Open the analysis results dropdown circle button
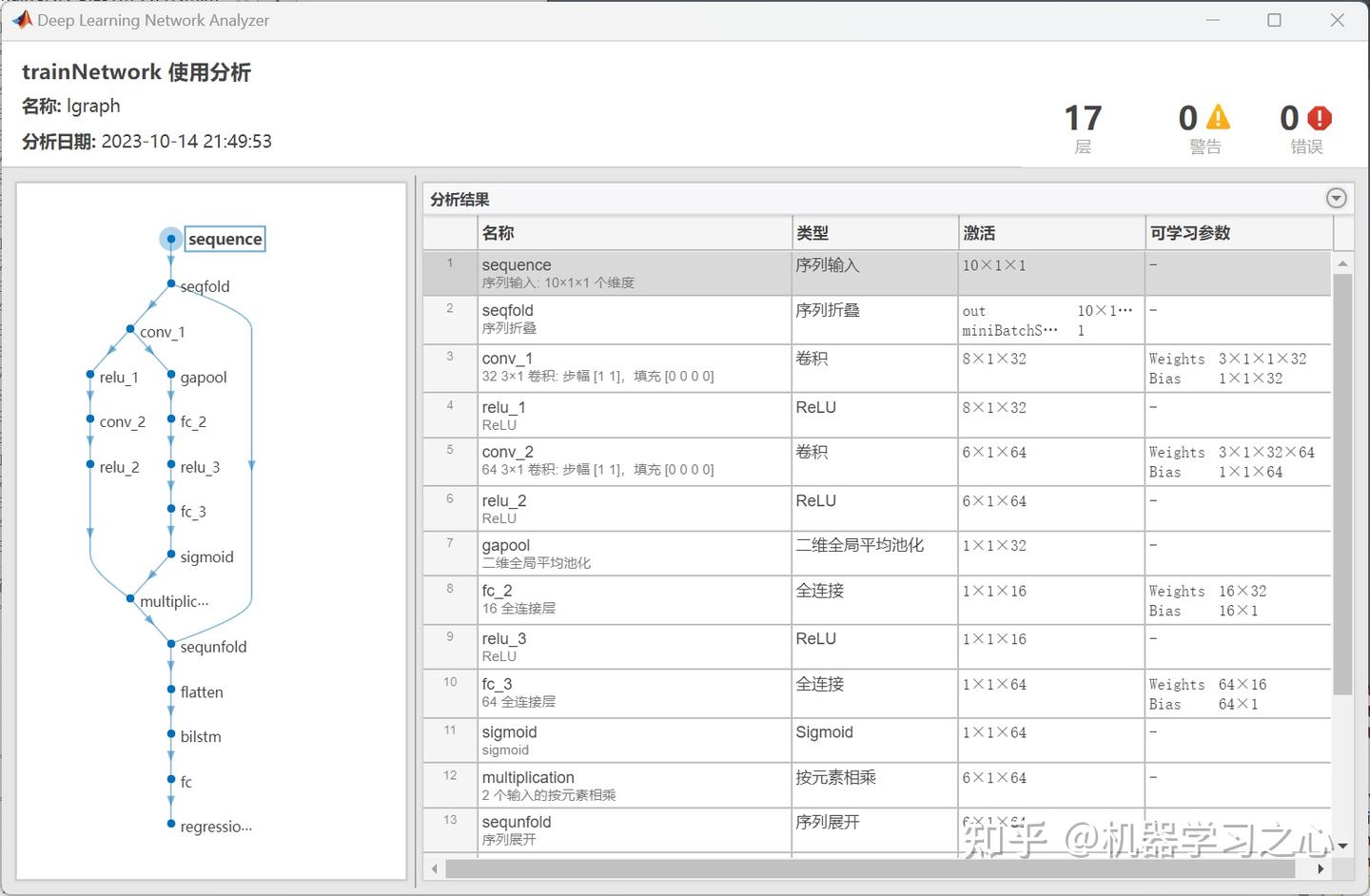 1336,198
